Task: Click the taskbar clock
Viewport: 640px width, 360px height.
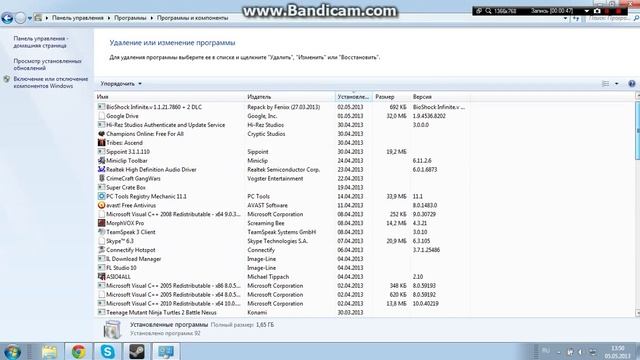Action: 618,352
